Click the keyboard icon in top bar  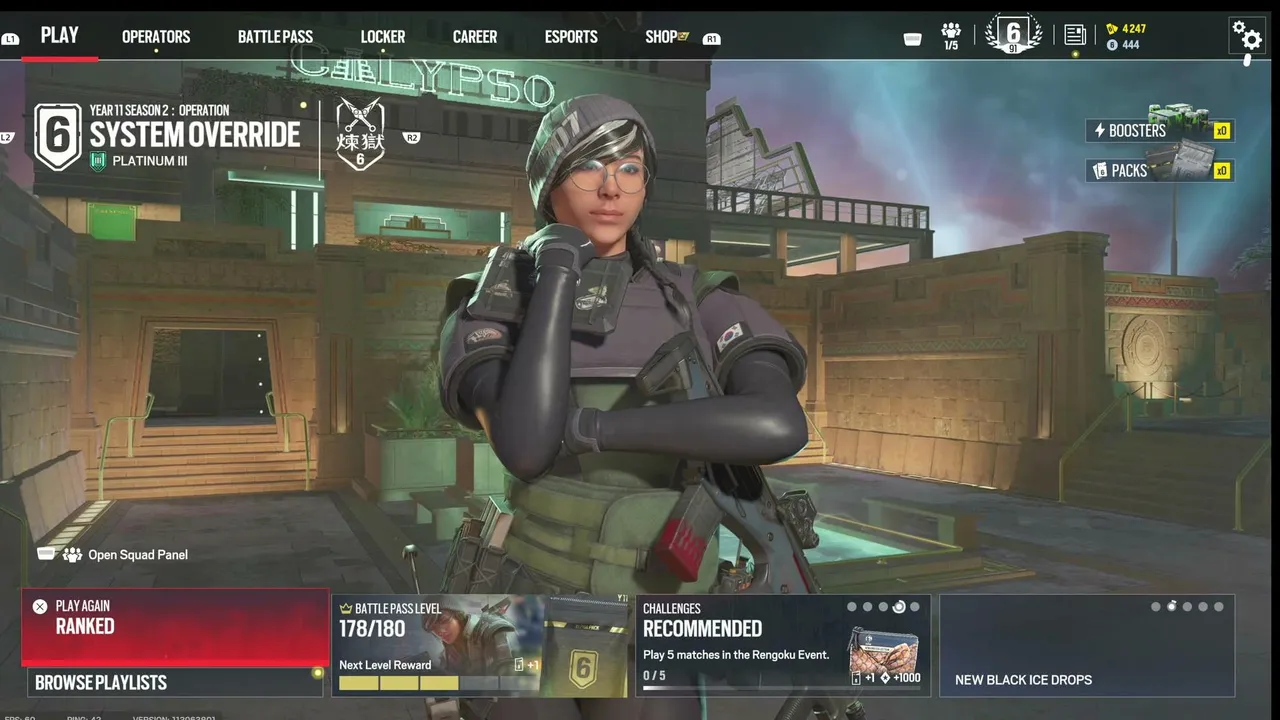pyautogui.click(x=912, y=39)
